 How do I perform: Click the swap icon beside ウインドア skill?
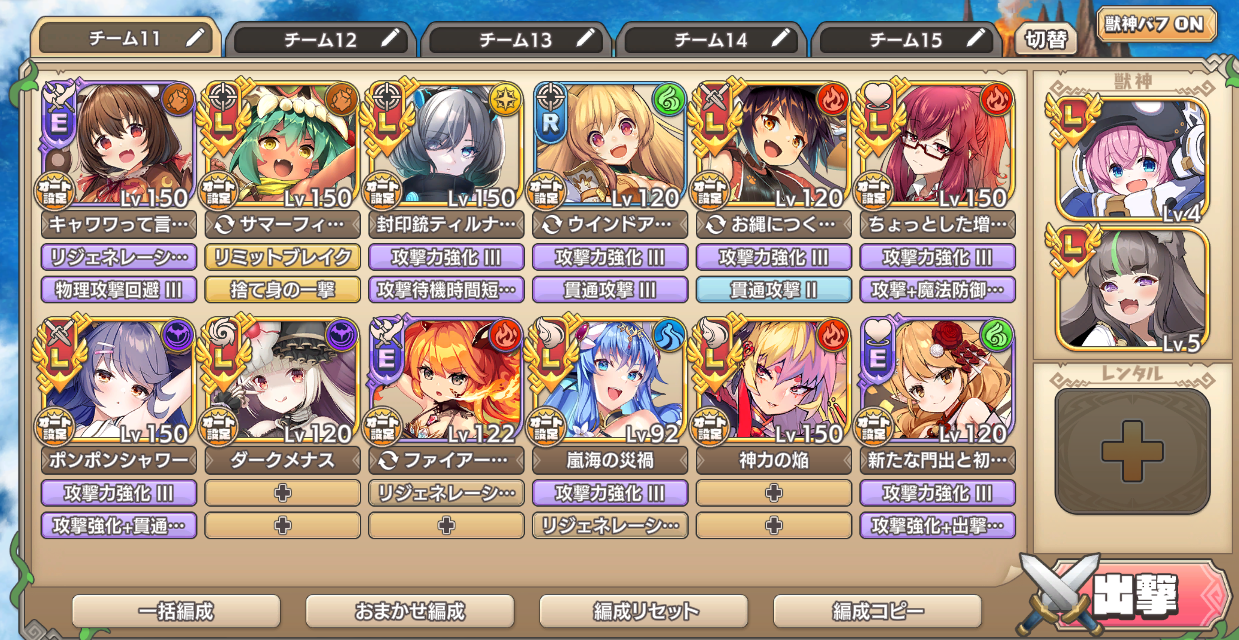coord(551,223)
